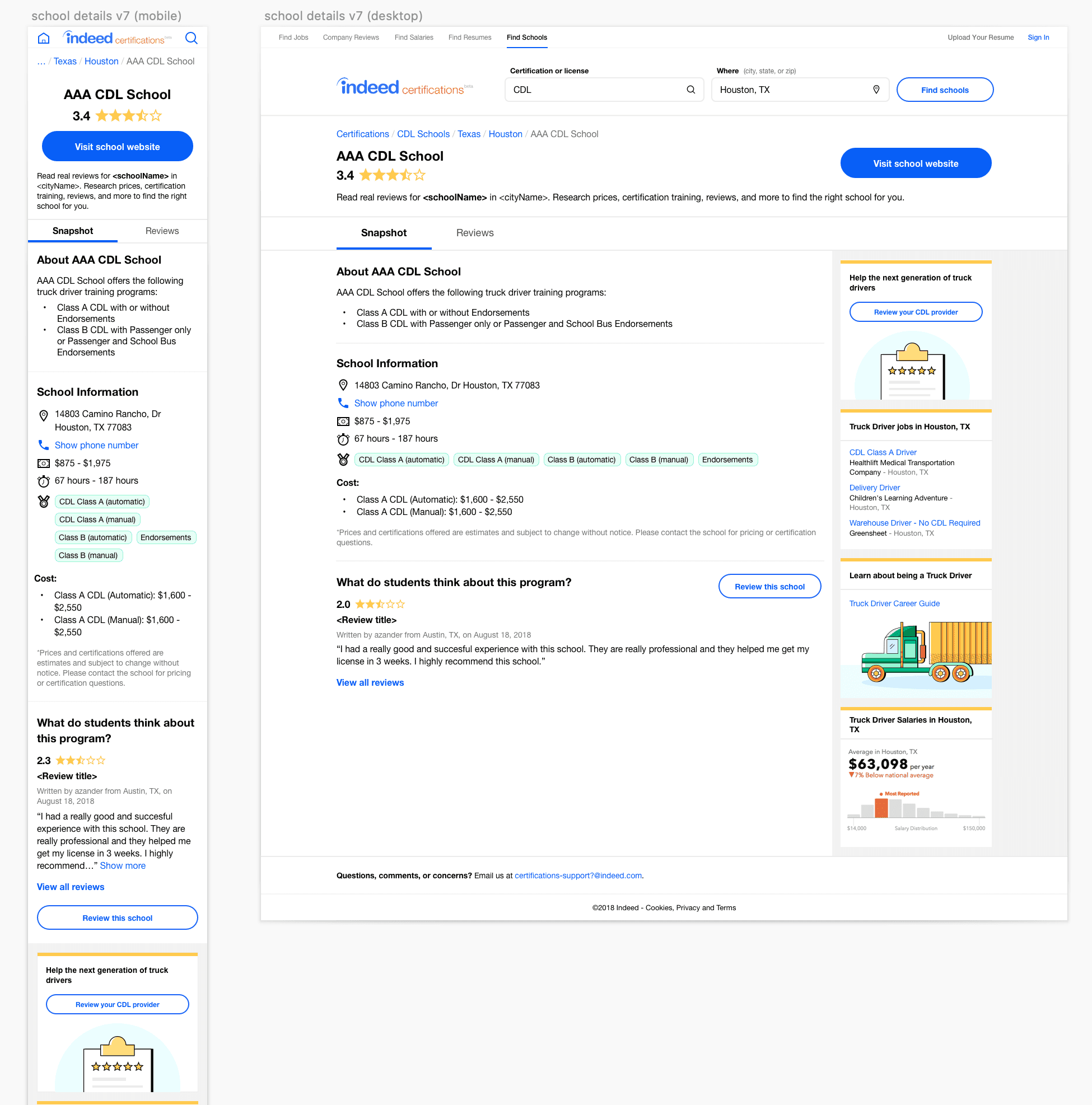This screenshot has height=1105, width=1092.
Task: Click the location pin in Where field
Action: [876, 90]
